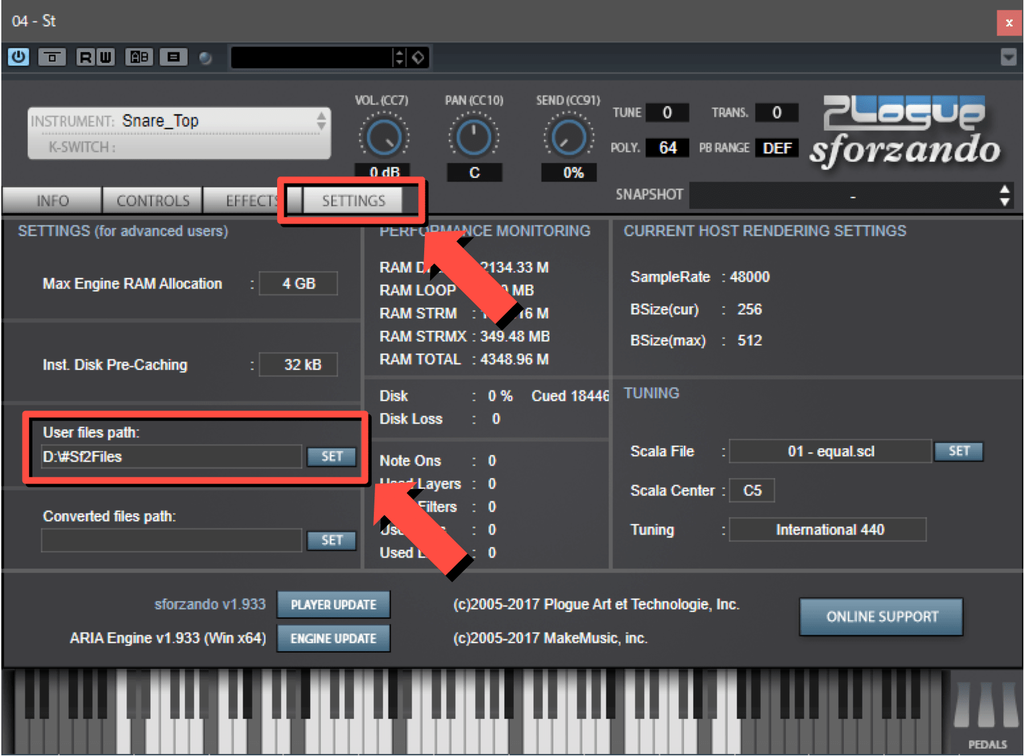
Task: Click the plugin window options icon
Action: click(52, 57)
